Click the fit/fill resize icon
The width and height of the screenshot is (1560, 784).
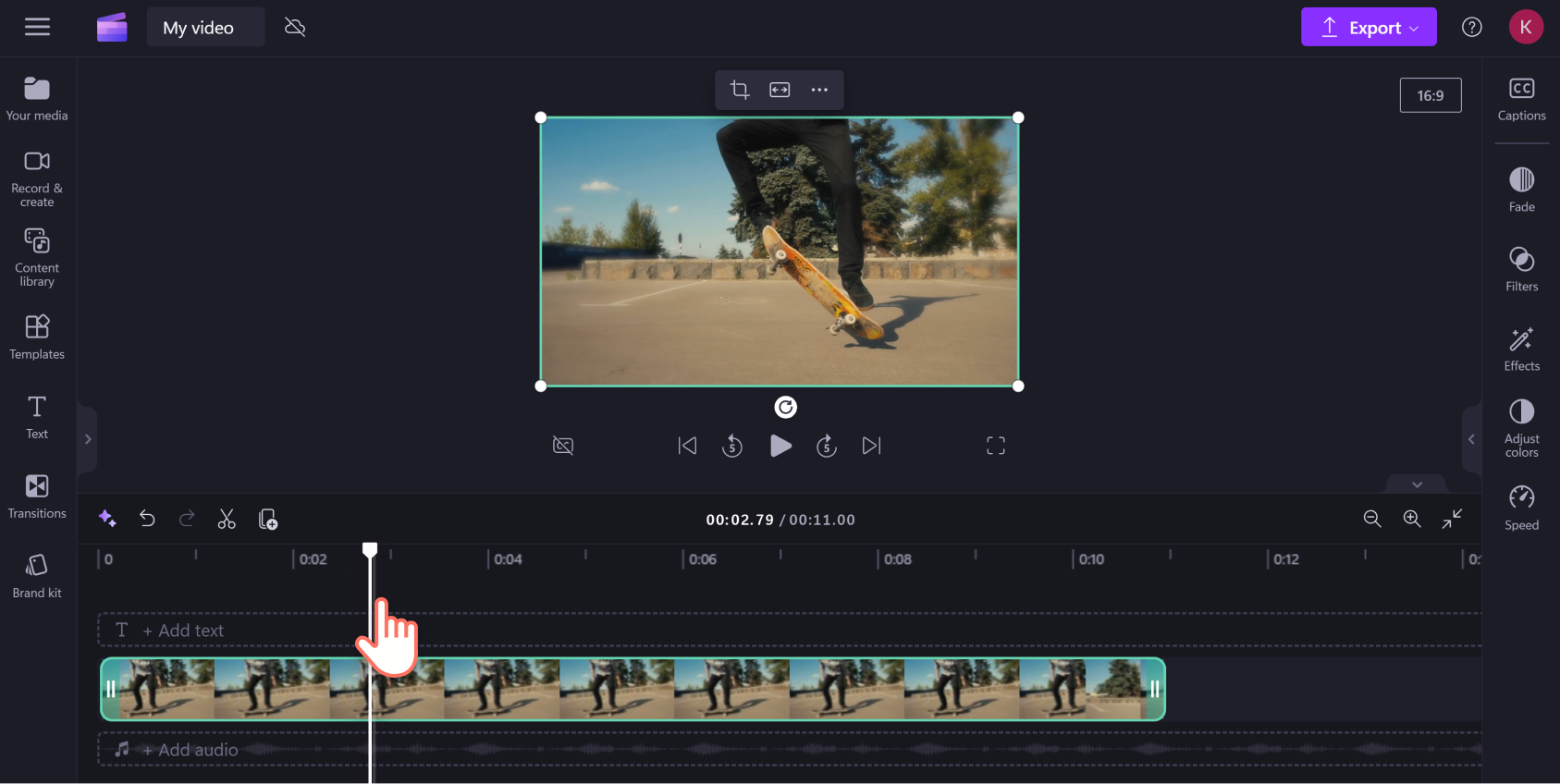pos(780,90)
